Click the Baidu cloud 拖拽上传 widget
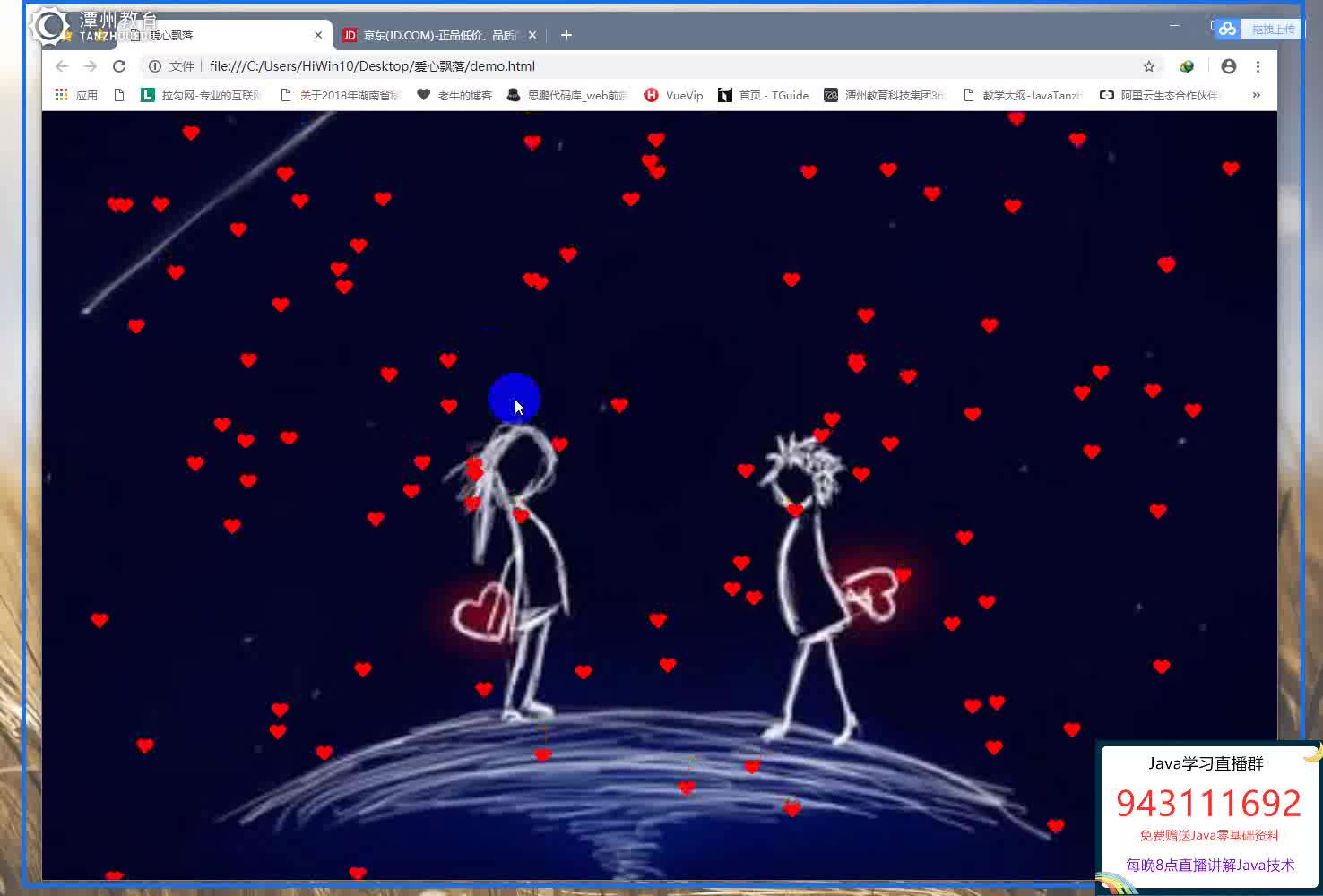 tap(1258, 29)
